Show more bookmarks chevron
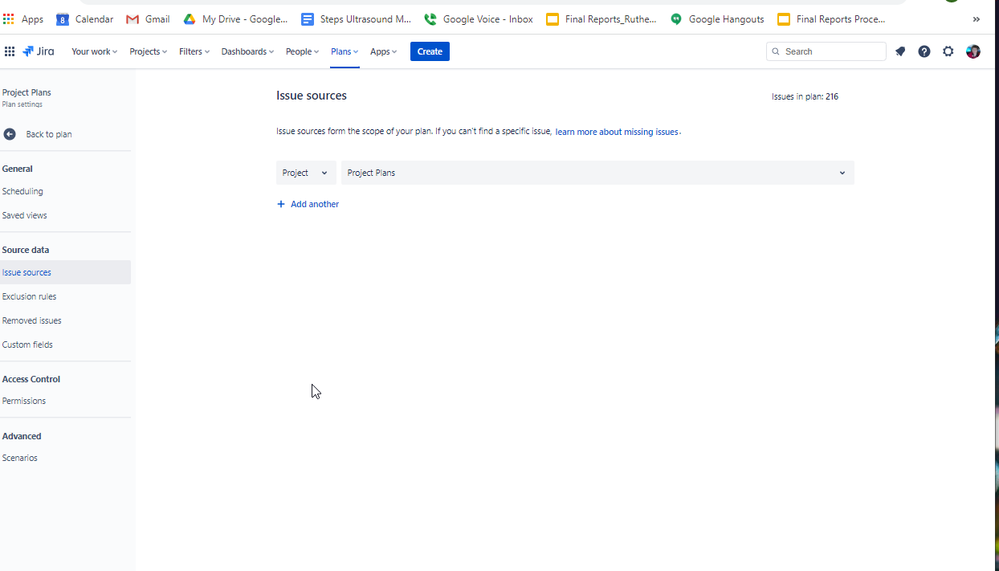999x571 pixels. 976,19
